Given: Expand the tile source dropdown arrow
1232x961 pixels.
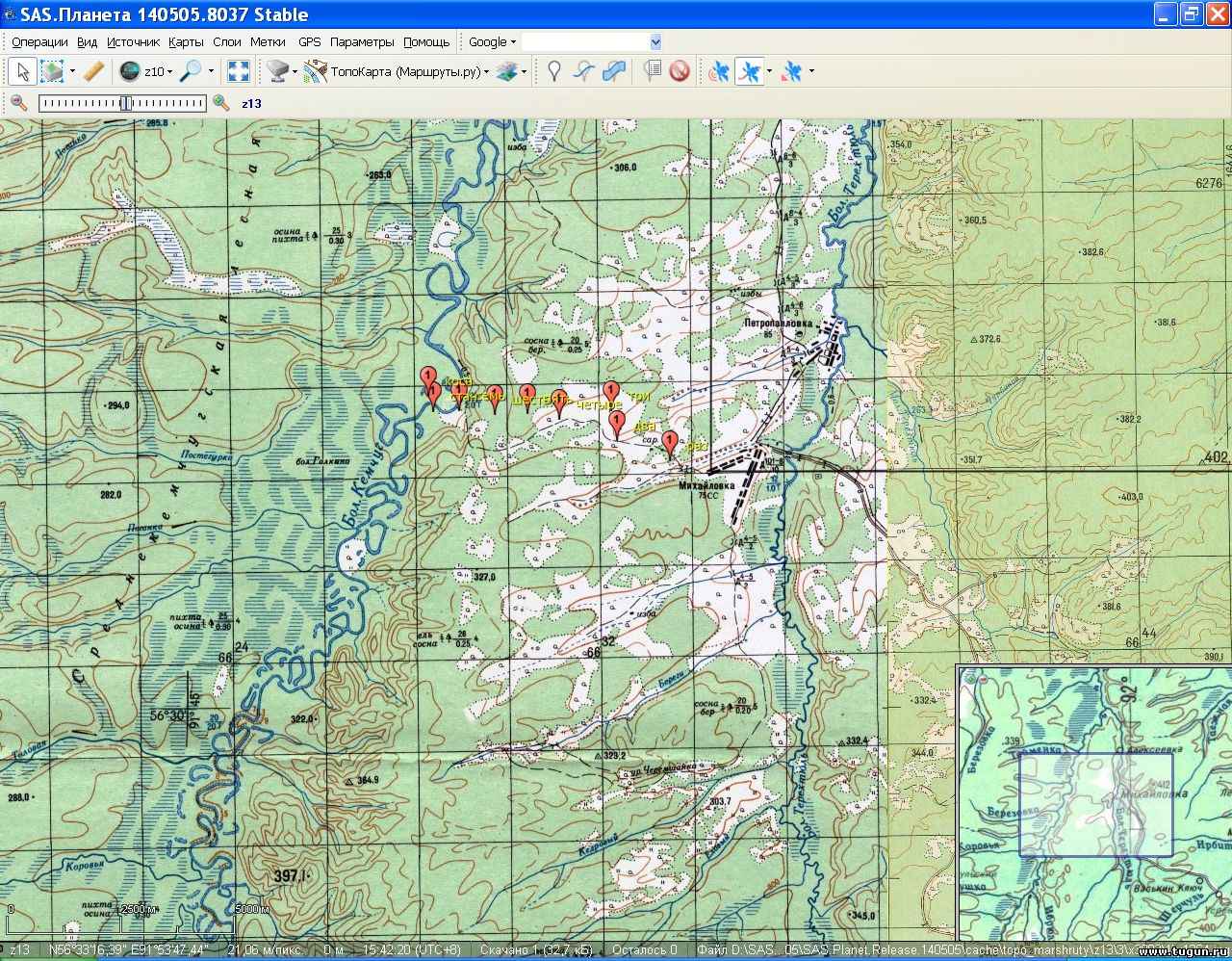Looking at the screenshot, I should coord(295,71).
